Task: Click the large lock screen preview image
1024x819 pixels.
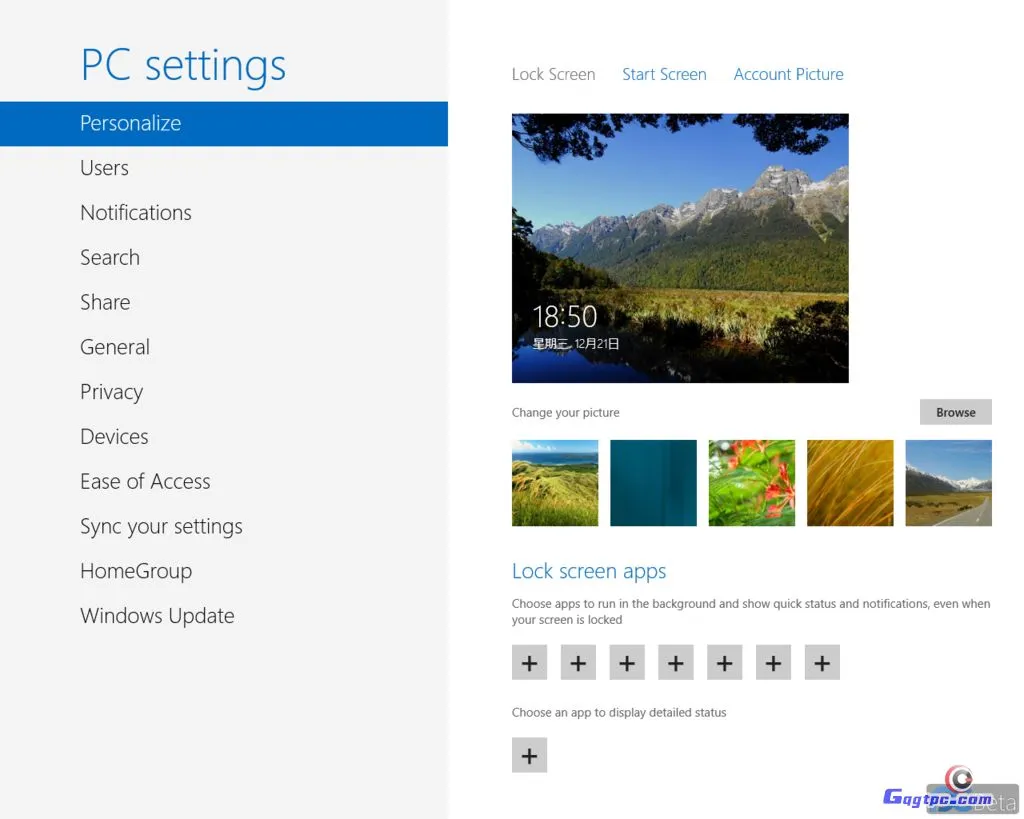Action: click(680, 247)
